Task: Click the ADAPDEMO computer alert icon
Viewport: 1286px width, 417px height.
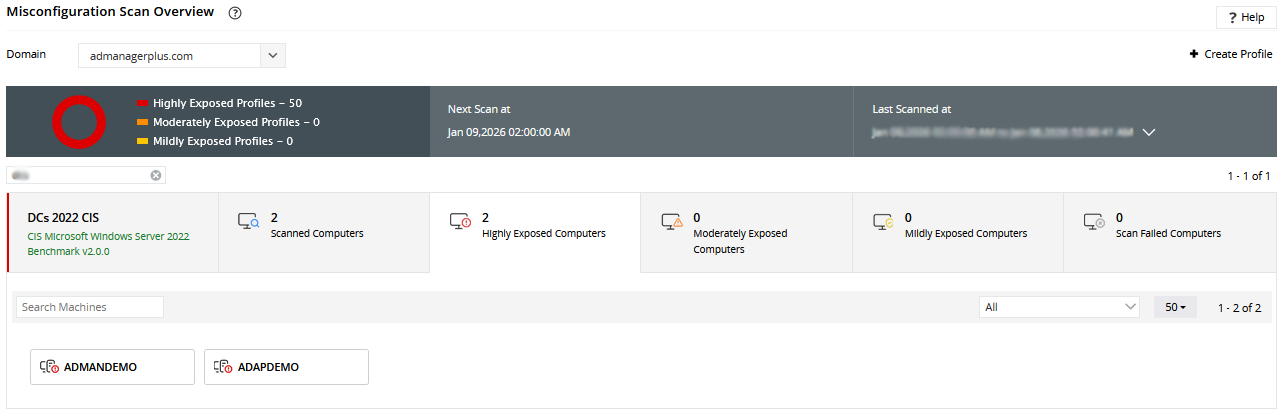Action: pos(224,367)
